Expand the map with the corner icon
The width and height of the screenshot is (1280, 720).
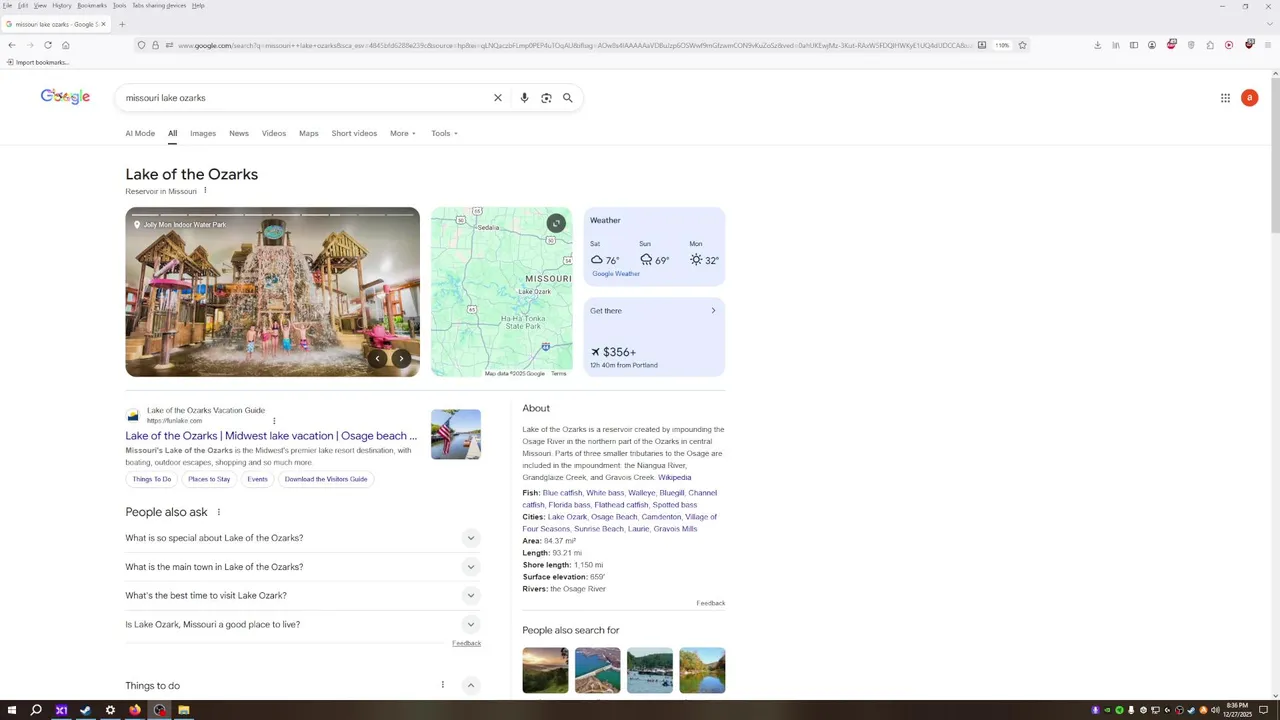pos(556,223)
